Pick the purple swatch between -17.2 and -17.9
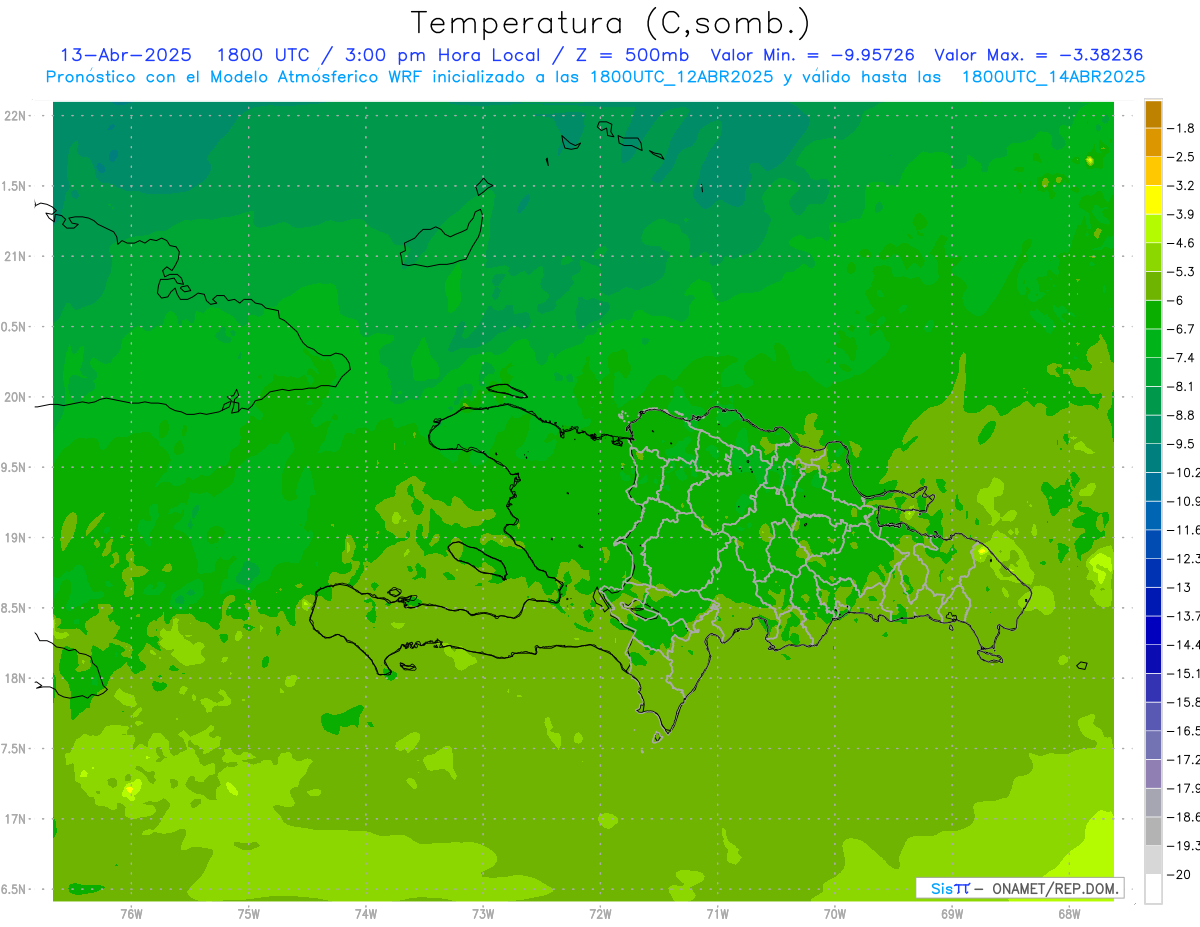1200x927 pixels. click(x=1153, y=773)
